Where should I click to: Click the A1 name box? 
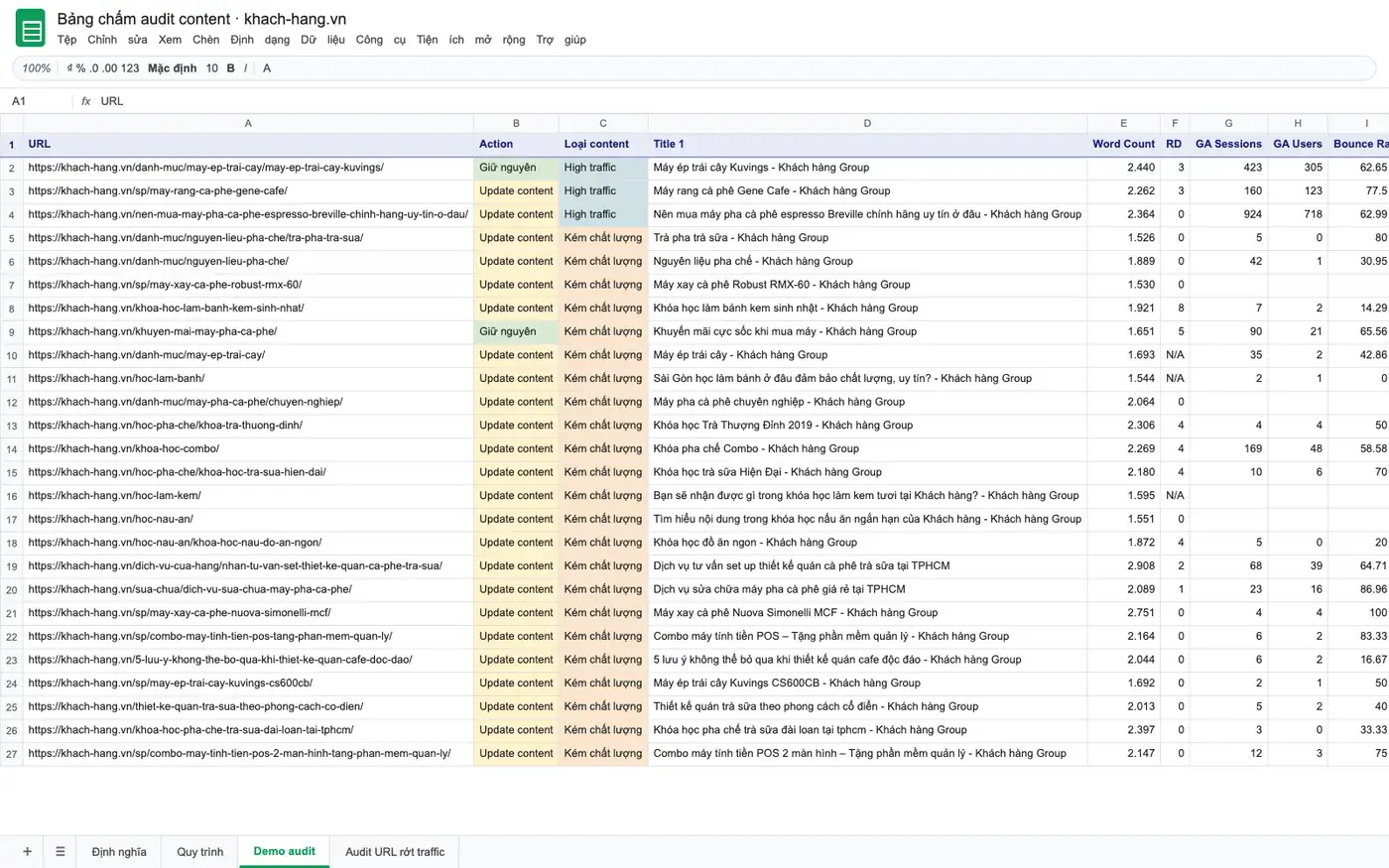(x=38, y=101)
